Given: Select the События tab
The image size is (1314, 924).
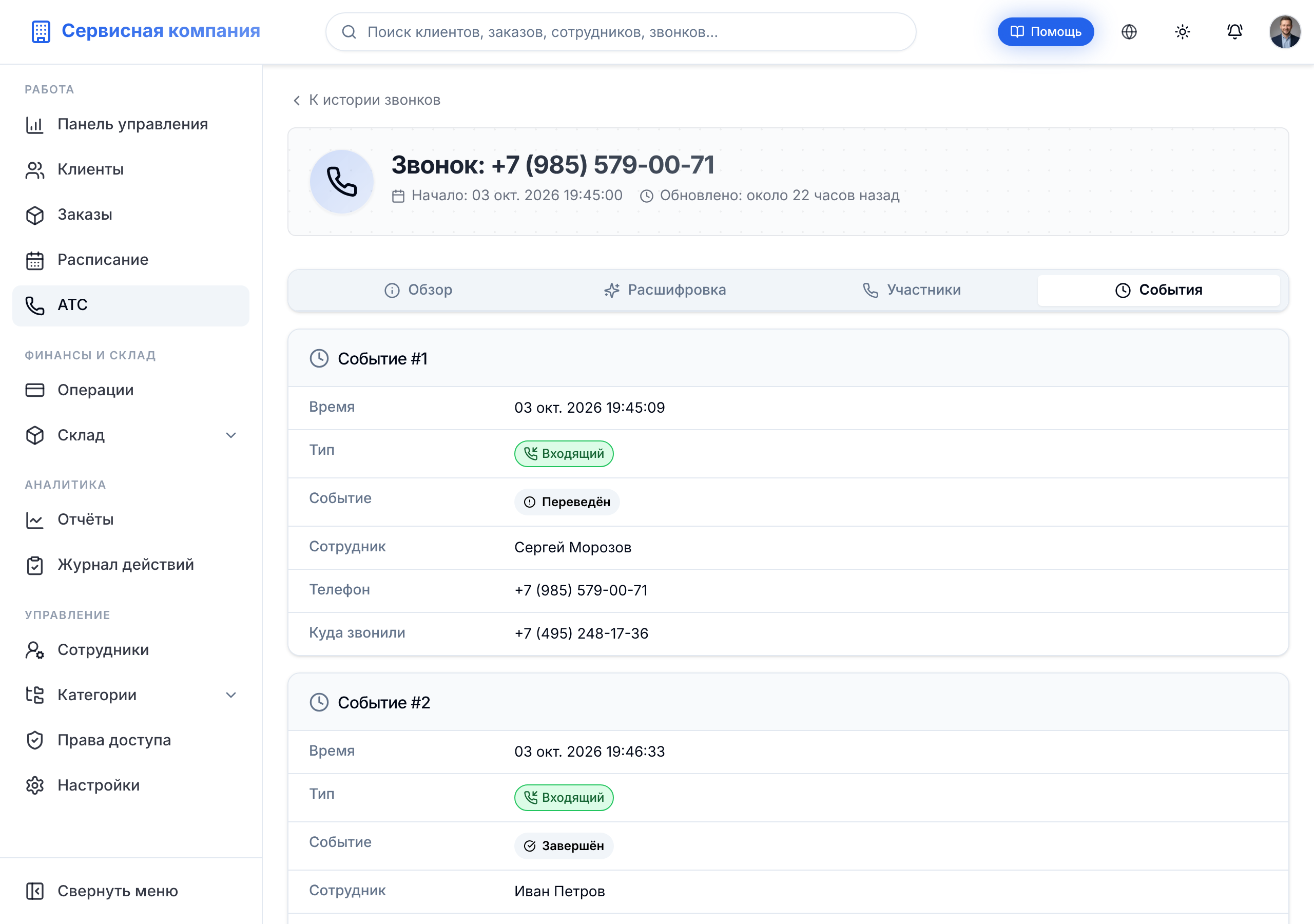Looking at the screenshot, I should click(1159, 290).
